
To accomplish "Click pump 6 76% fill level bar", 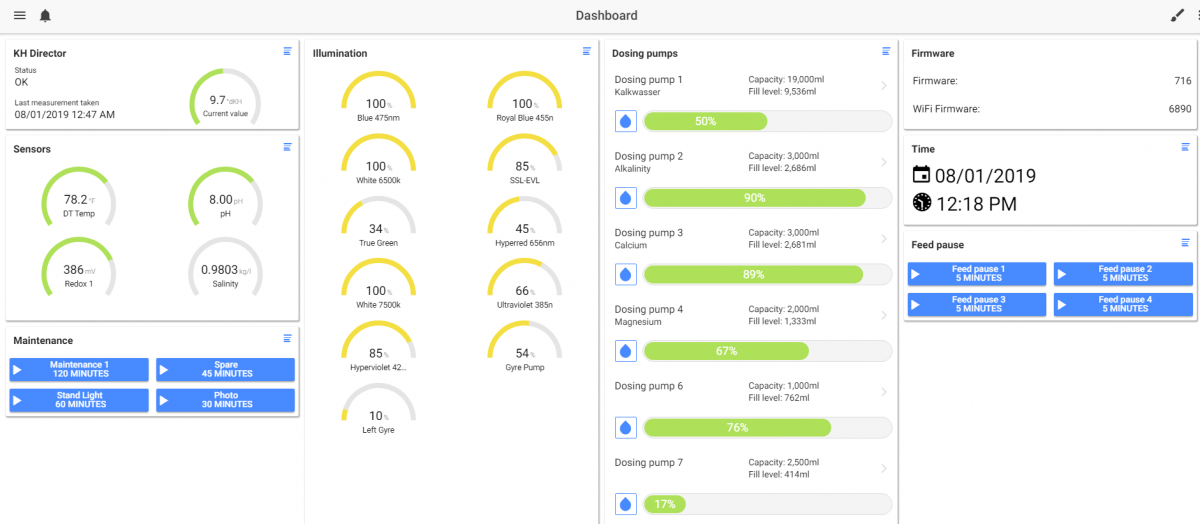I will coord(767,427).
